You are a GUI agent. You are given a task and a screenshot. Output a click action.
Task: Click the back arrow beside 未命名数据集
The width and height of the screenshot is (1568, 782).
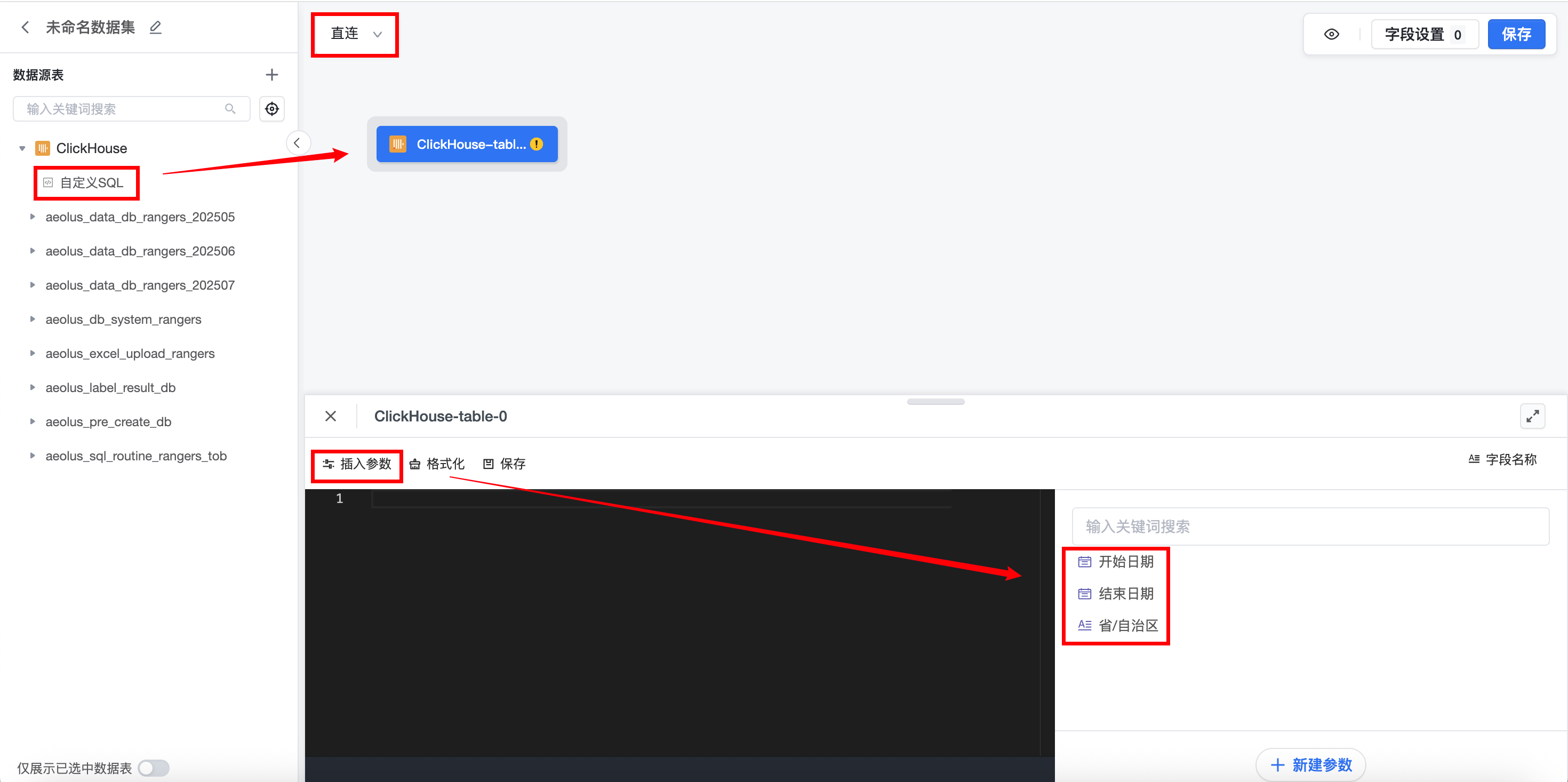(25, 27)
